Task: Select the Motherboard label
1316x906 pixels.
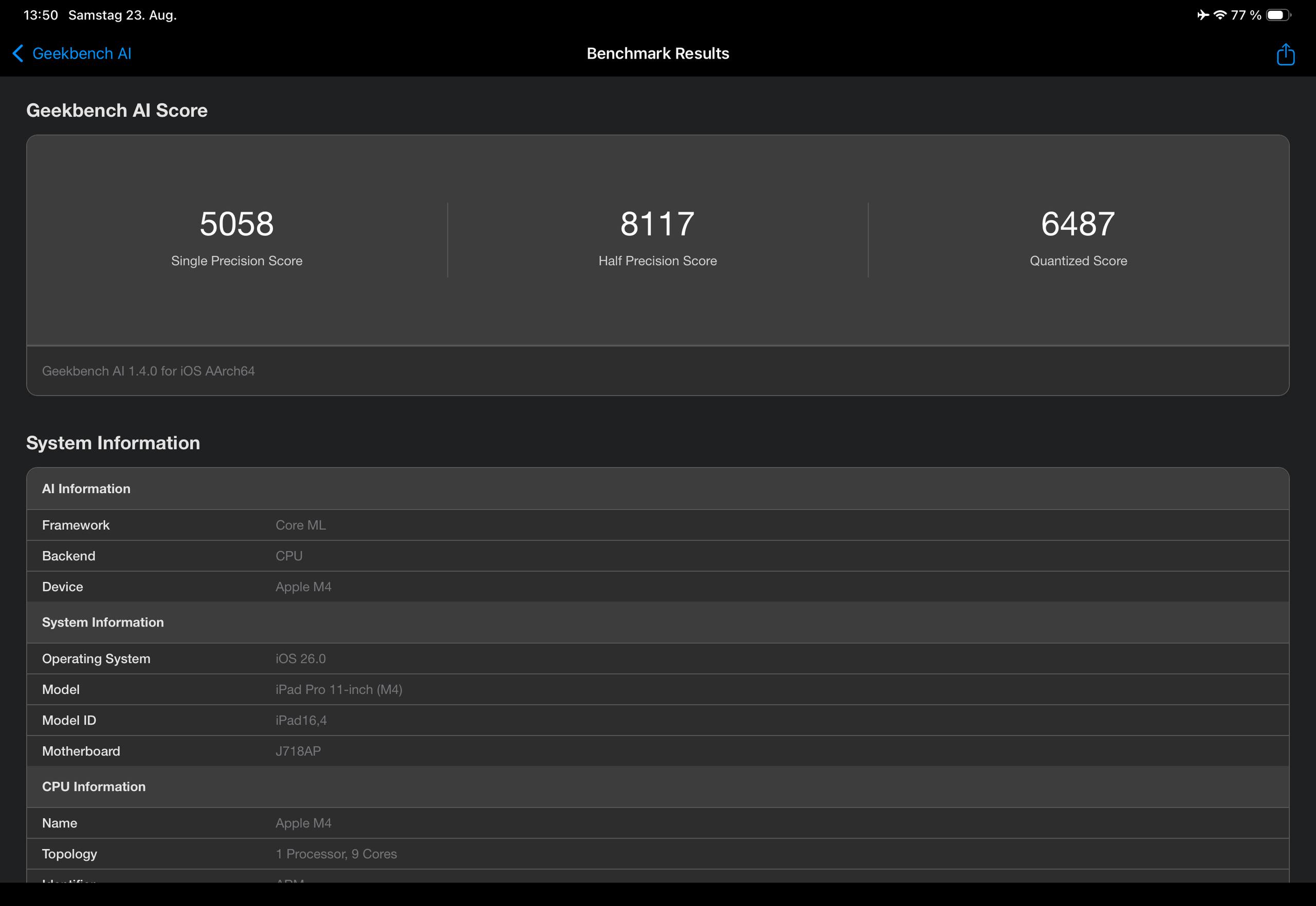Action: point(81,751)
